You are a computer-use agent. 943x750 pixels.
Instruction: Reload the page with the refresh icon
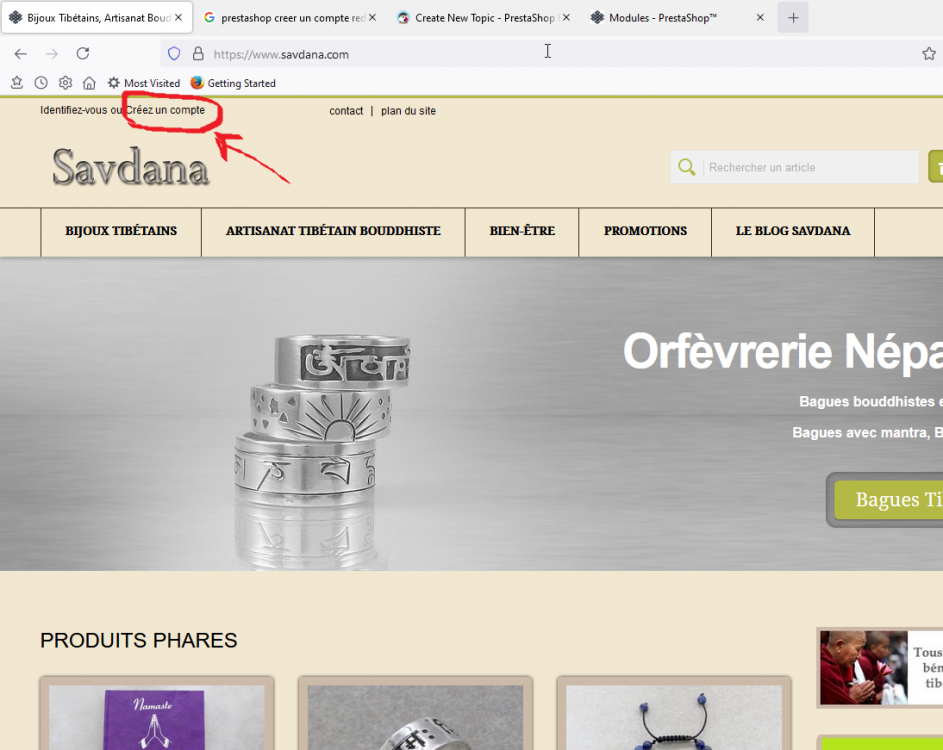coord(83,54)
